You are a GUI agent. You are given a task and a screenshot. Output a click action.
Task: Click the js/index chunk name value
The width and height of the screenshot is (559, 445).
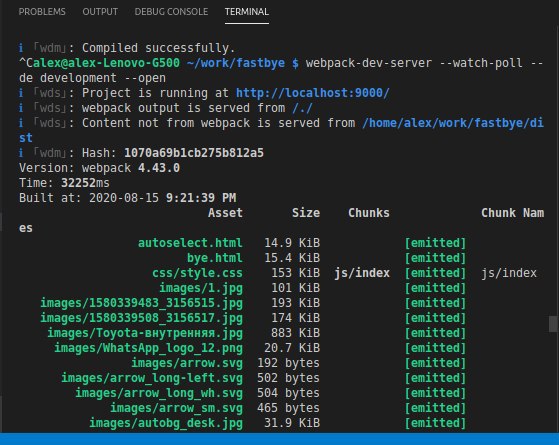tap(509, 273)
